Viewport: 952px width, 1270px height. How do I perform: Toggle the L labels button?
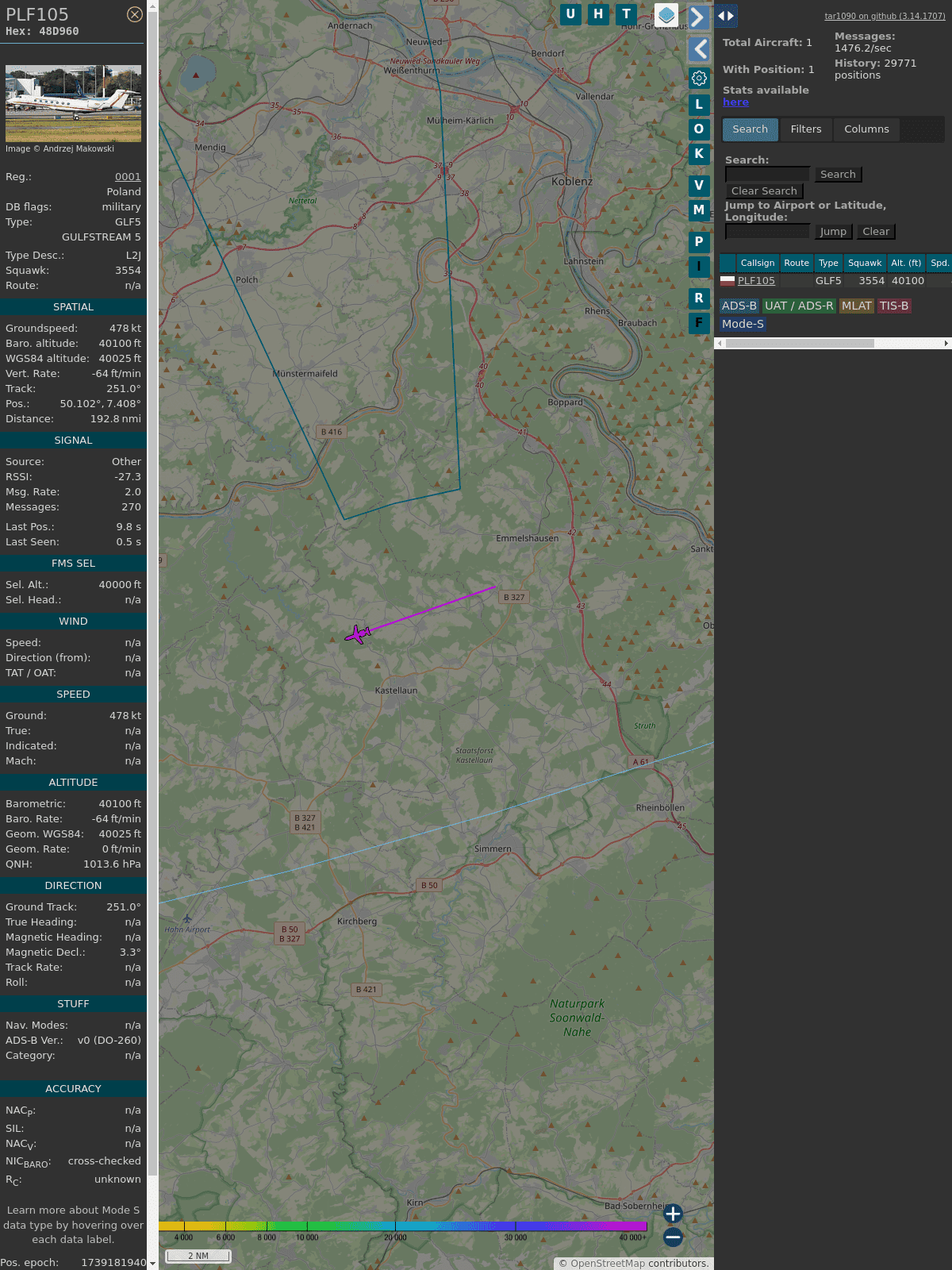(699, 104)
